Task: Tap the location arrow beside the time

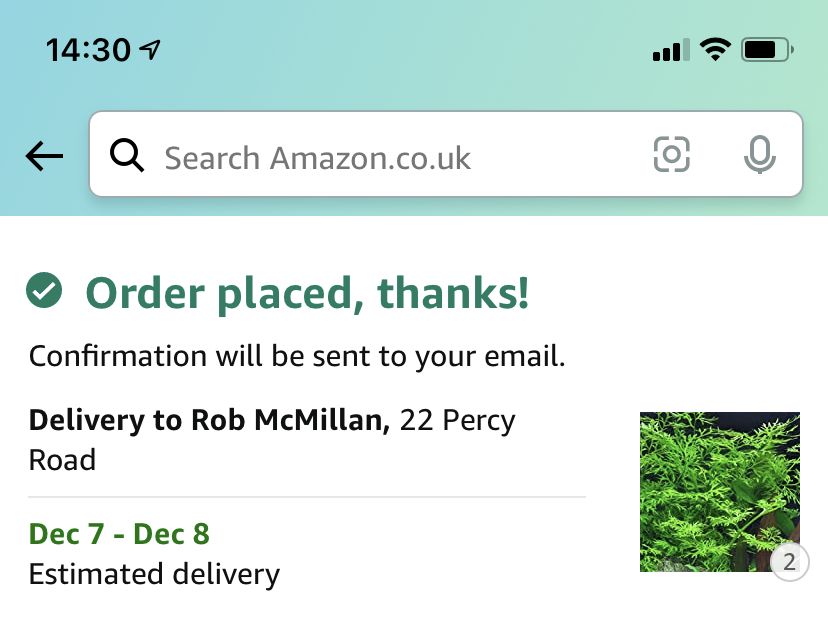Action: click(149, 50)
